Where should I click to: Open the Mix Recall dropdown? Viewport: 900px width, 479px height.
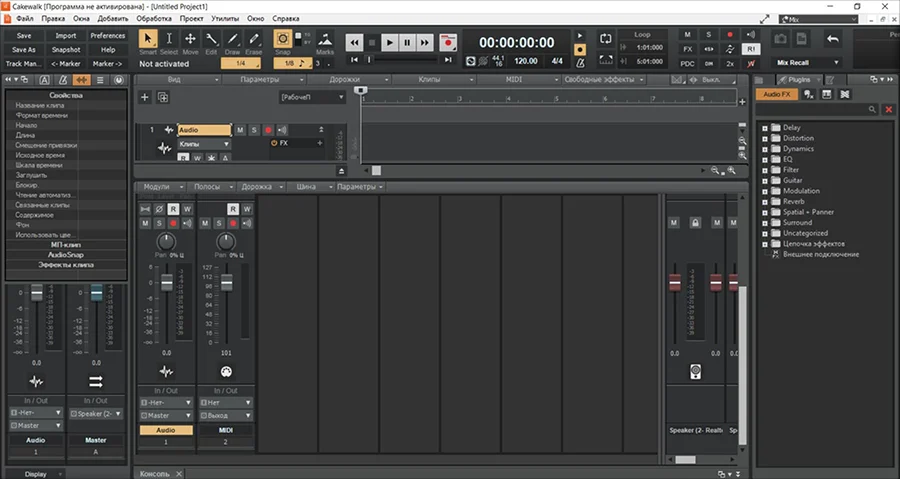pyautogui.click(x=807, y=63)
